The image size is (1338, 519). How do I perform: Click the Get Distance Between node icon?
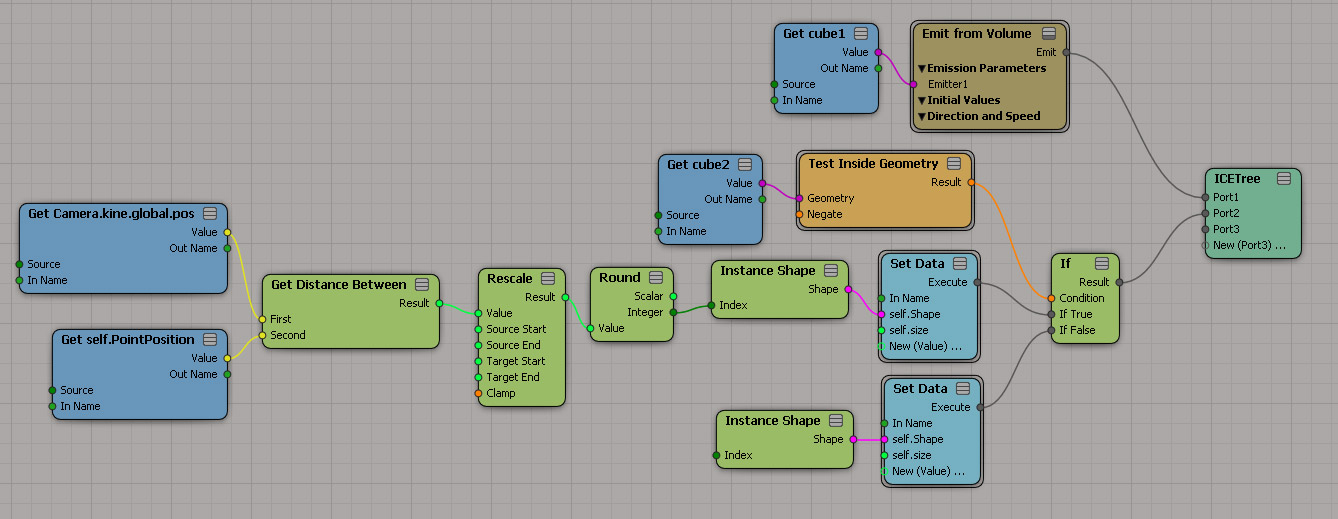click(422, 285)
